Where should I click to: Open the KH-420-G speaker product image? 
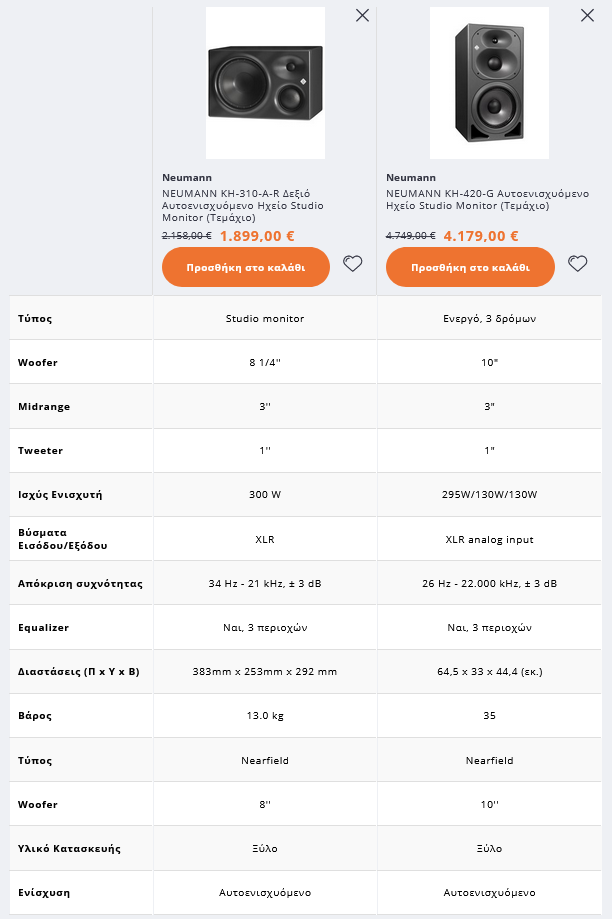point(489,83)
